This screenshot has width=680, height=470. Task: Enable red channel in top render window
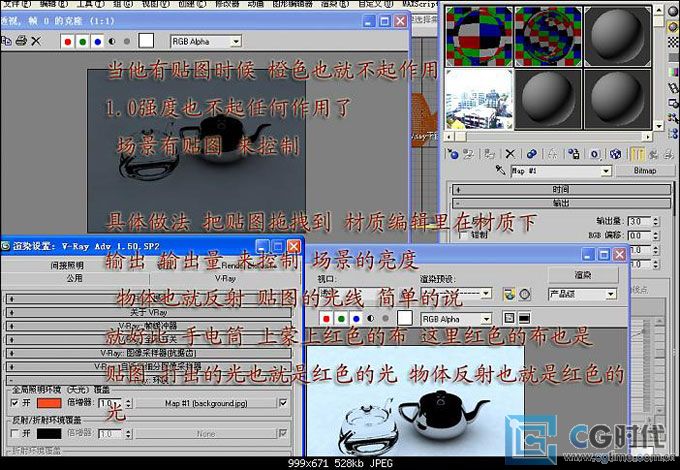tap(66, 41)
